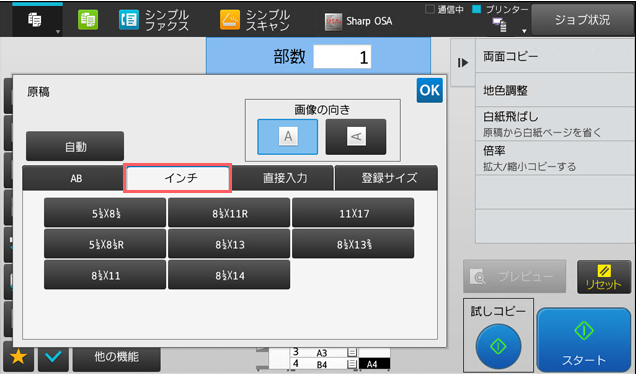This screenshot has width=636, height=374.
Task: Choose portrait image orientation A
Action: point(288,137)
